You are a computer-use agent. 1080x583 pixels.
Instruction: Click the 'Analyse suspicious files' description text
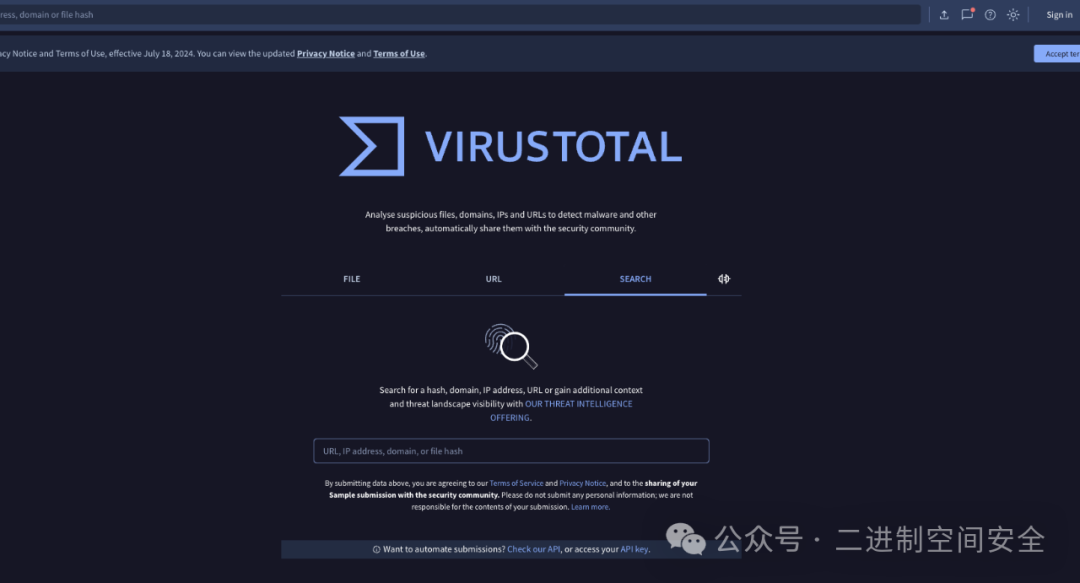tap(510, 221)
